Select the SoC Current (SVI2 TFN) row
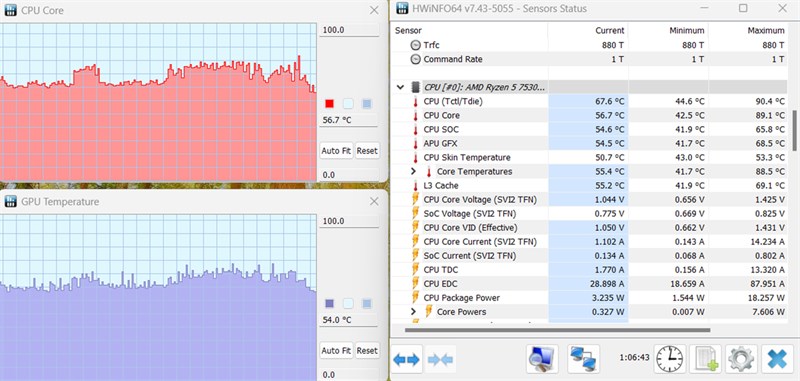 590,256
